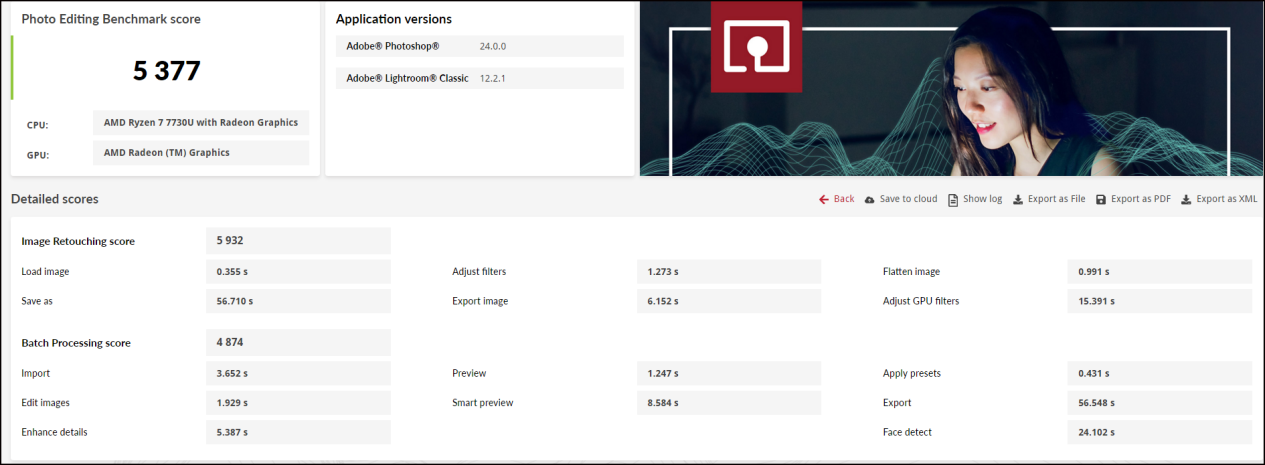This screenshot has width=1265, height=465.
Task: Select the AMD Ryzen 7 7730U CPU field
Action: (x=201, y=123)
